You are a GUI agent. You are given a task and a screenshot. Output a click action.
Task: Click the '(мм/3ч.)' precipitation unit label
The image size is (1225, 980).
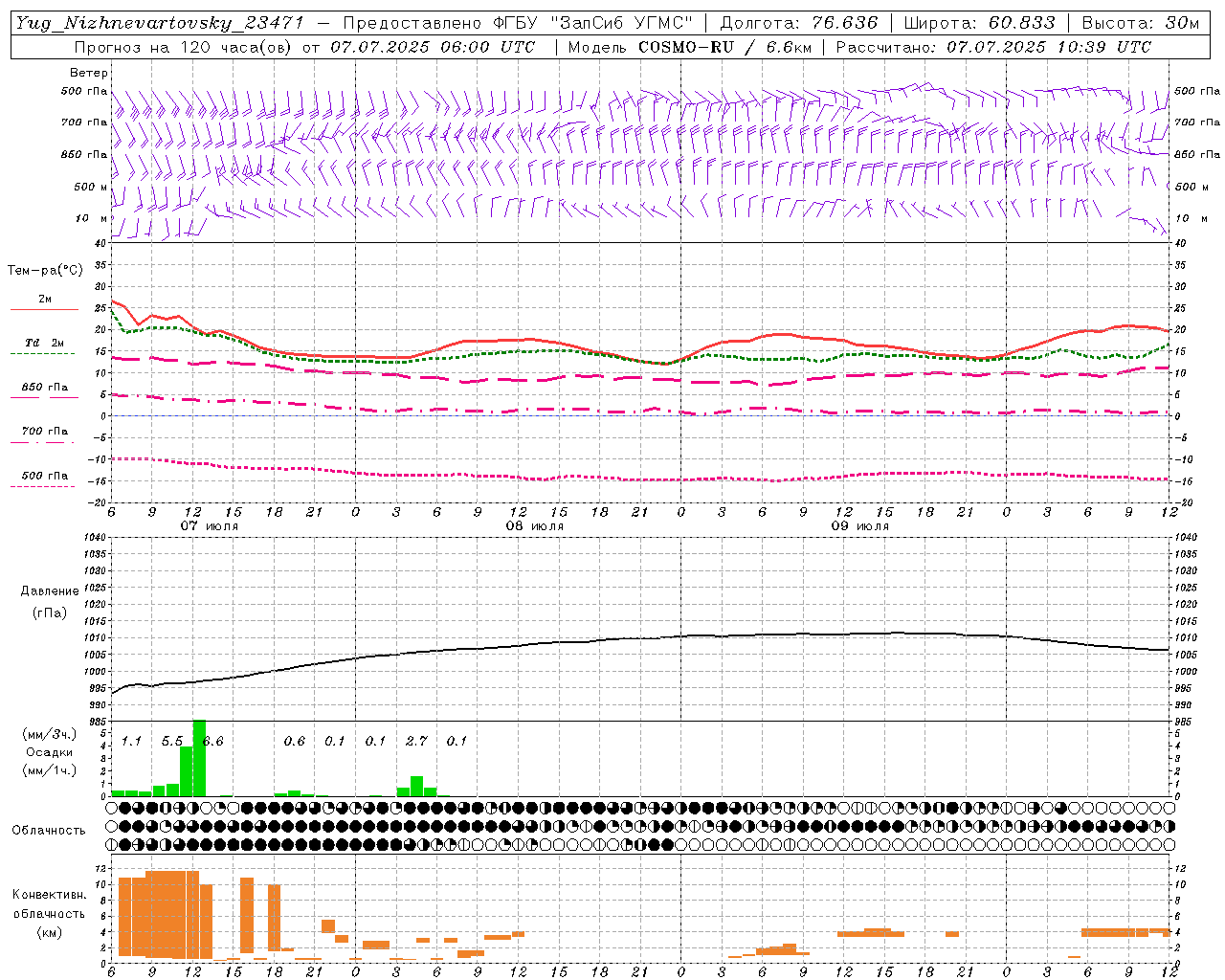49,734
